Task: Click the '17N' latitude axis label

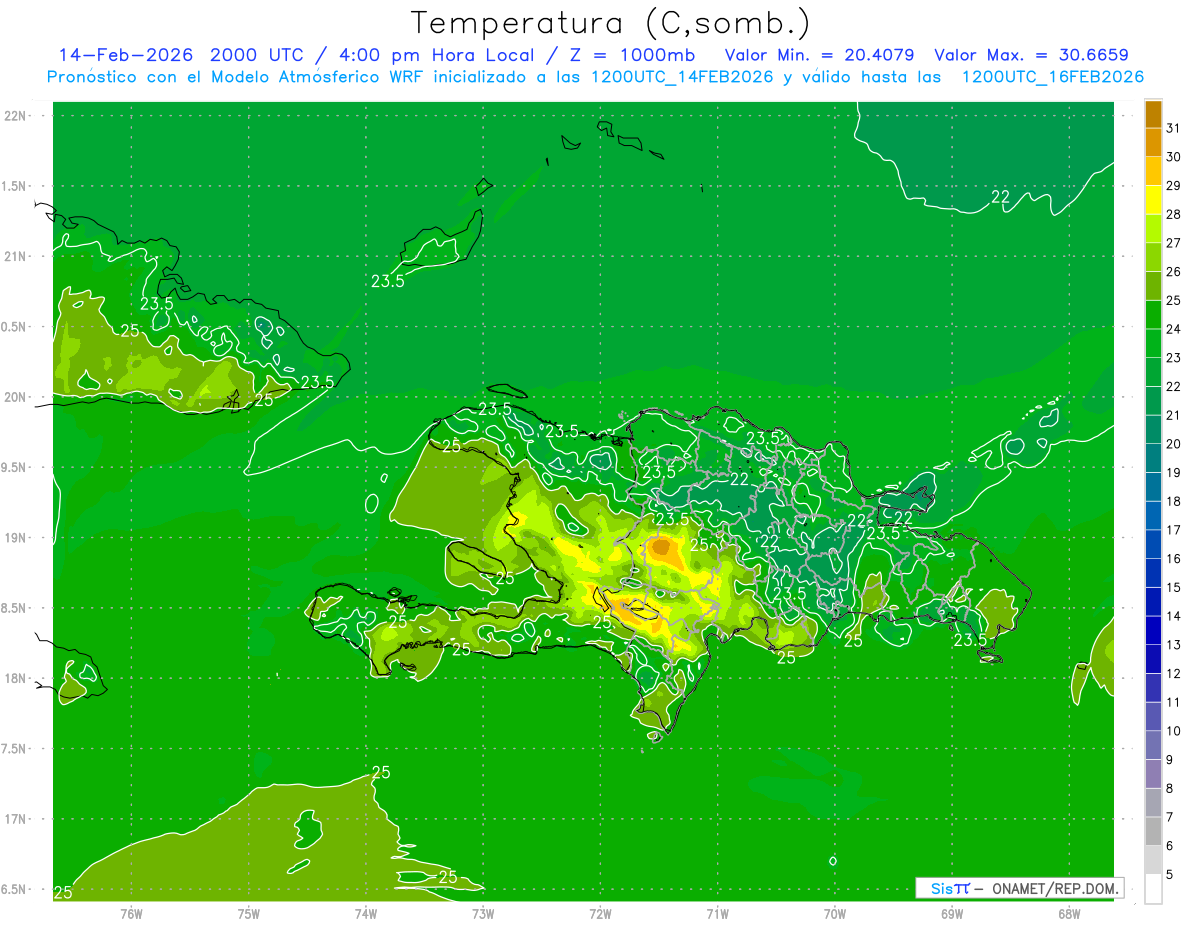Action: point(16,819)
